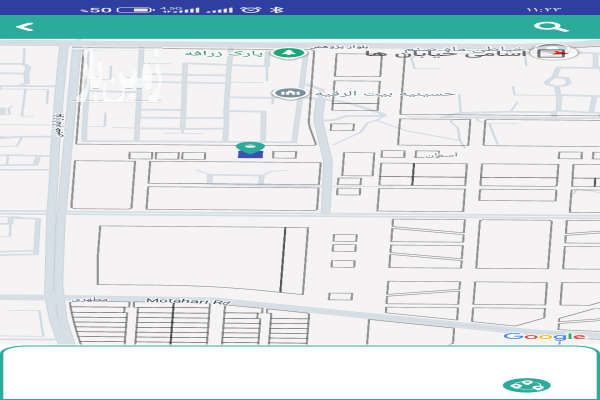600x400 pixels.
Task: Open the hospital marker at top right
Action: [552, 53]
